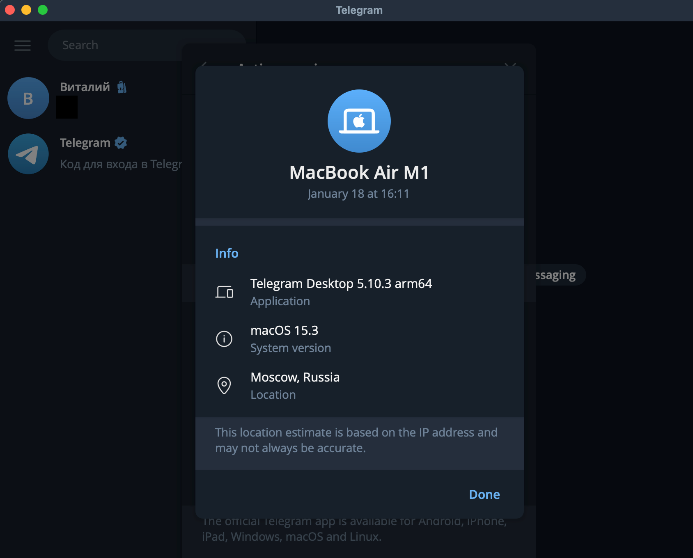Click the badge icon beside Виталий
The height and width of the screenshot is (558, 693).
pyautogui.click(x=122, y=87)
